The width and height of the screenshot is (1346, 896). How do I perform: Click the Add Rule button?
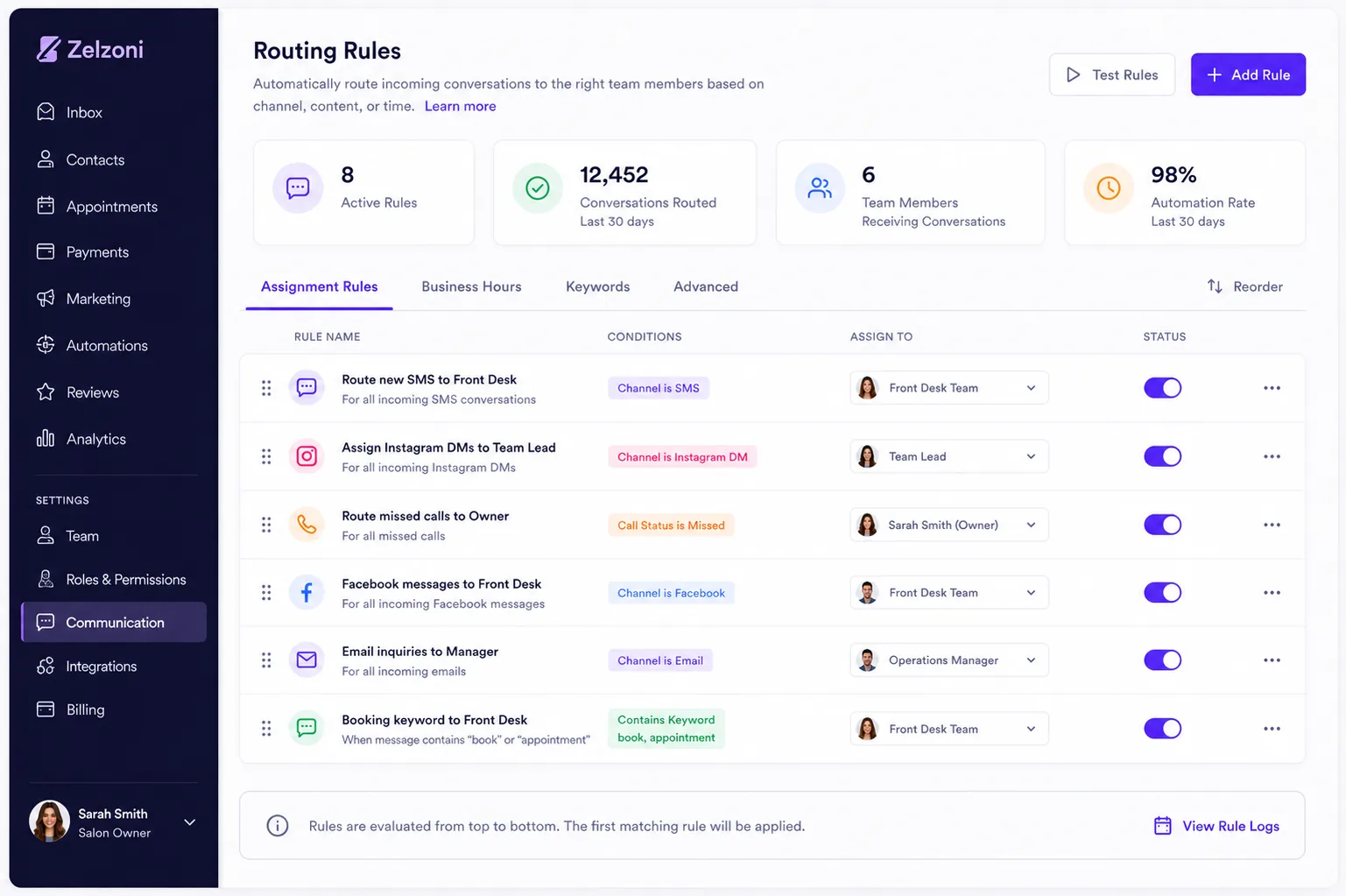1248,74
